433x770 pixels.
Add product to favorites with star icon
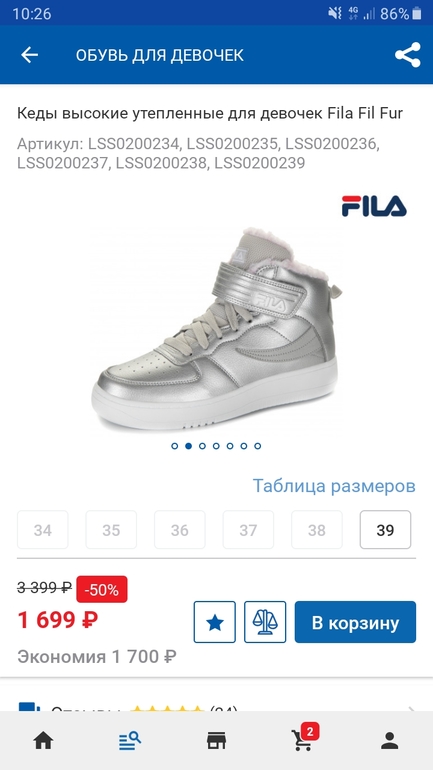215,622
